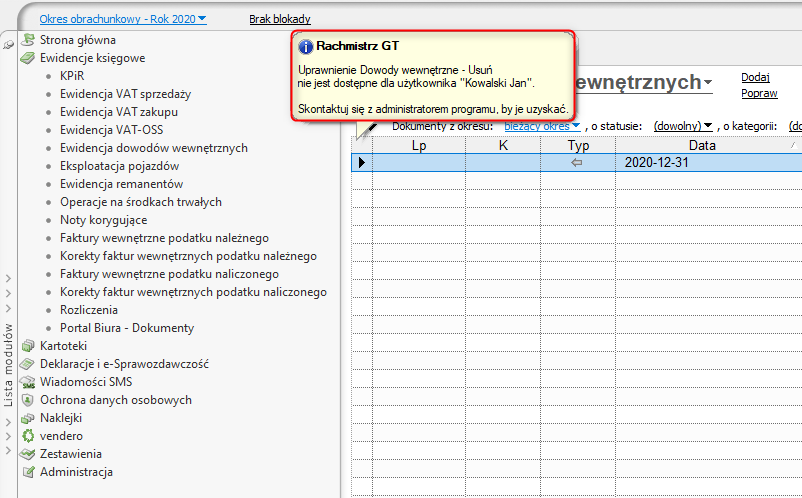Click the blue info icon in Rachmistrz GT tooltip
This screenshot has height=498, width=802.
(305, 47)
